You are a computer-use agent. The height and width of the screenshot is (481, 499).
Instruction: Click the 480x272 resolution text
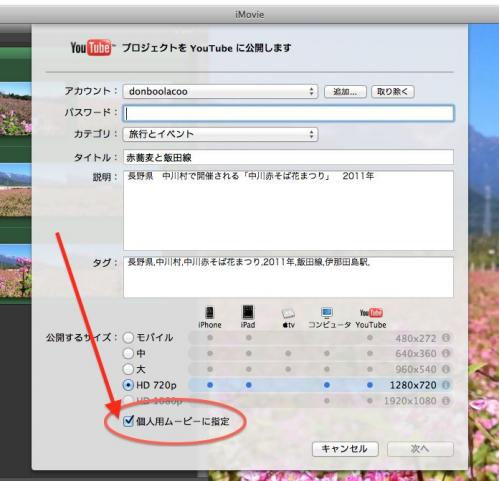pyautogui.click(x=416, y=338)
